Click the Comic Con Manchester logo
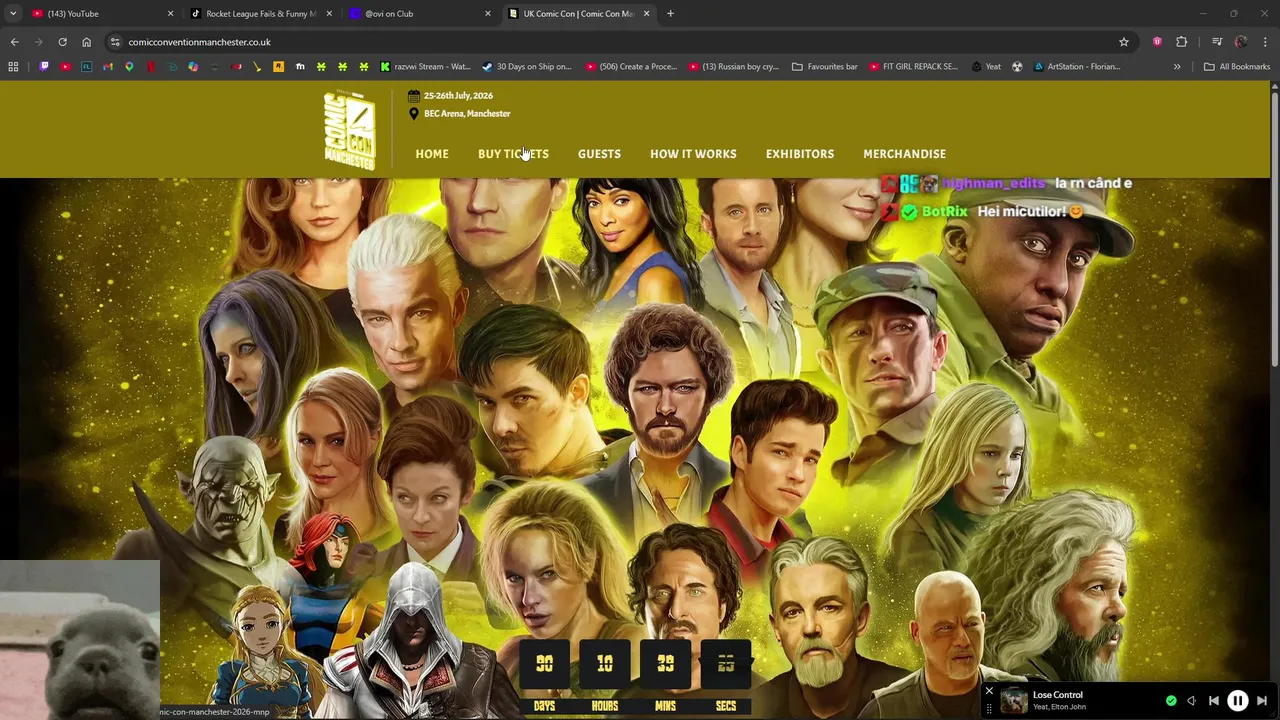 tap(350, 130)
